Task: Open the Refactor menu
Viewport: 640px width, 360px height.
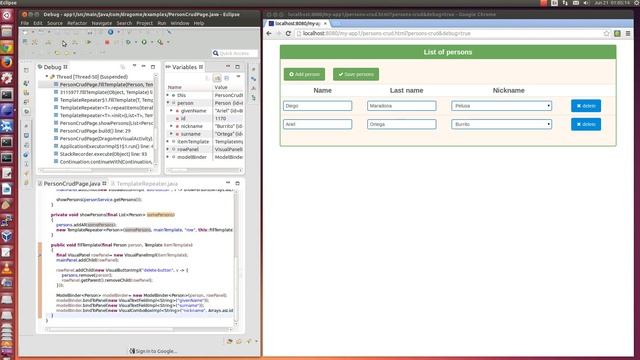Action: [x=77, y=23]
